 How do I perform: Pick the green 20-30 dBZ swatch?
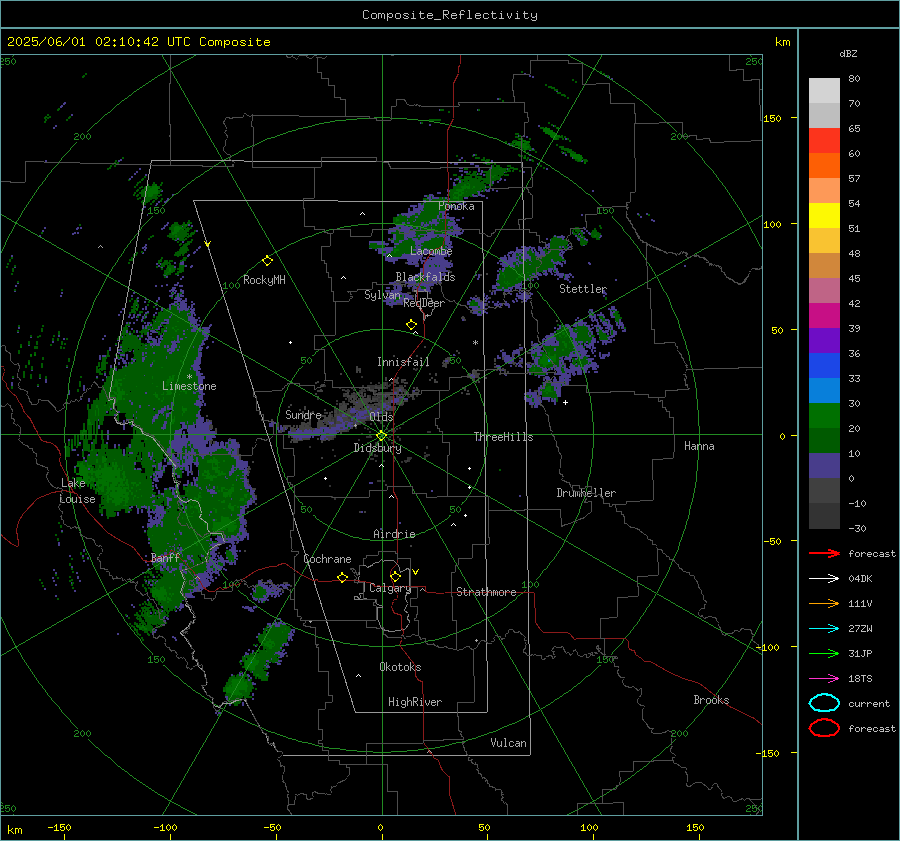coord(824,416)
